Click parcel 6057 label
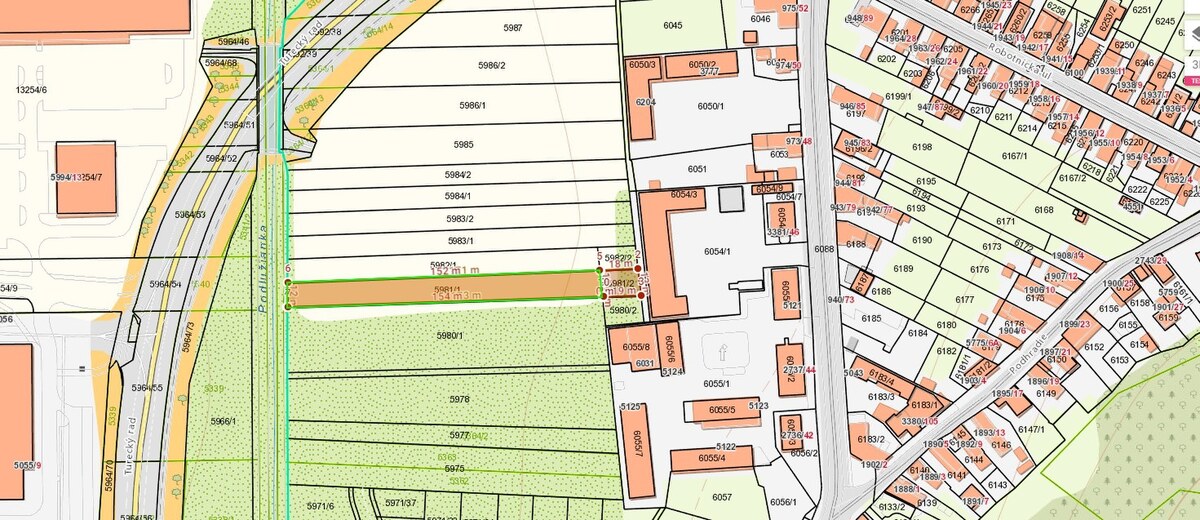Screen dimensions: 1200x520 722,496
